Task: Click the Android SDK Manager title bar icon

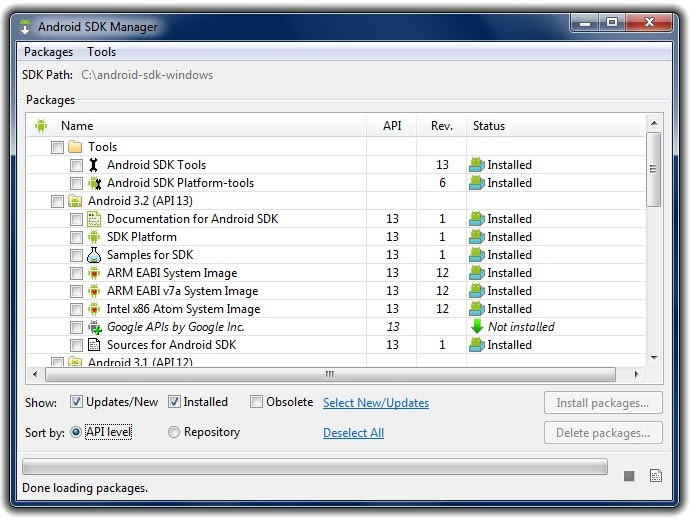Action: coord(25,27)
